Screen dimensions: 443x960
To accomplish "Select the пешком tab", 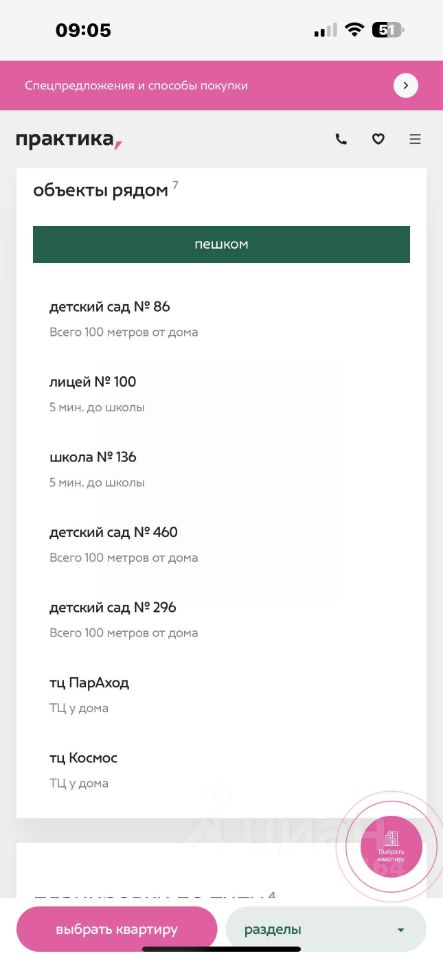I will pyautogui.click(x=222, y=244).
